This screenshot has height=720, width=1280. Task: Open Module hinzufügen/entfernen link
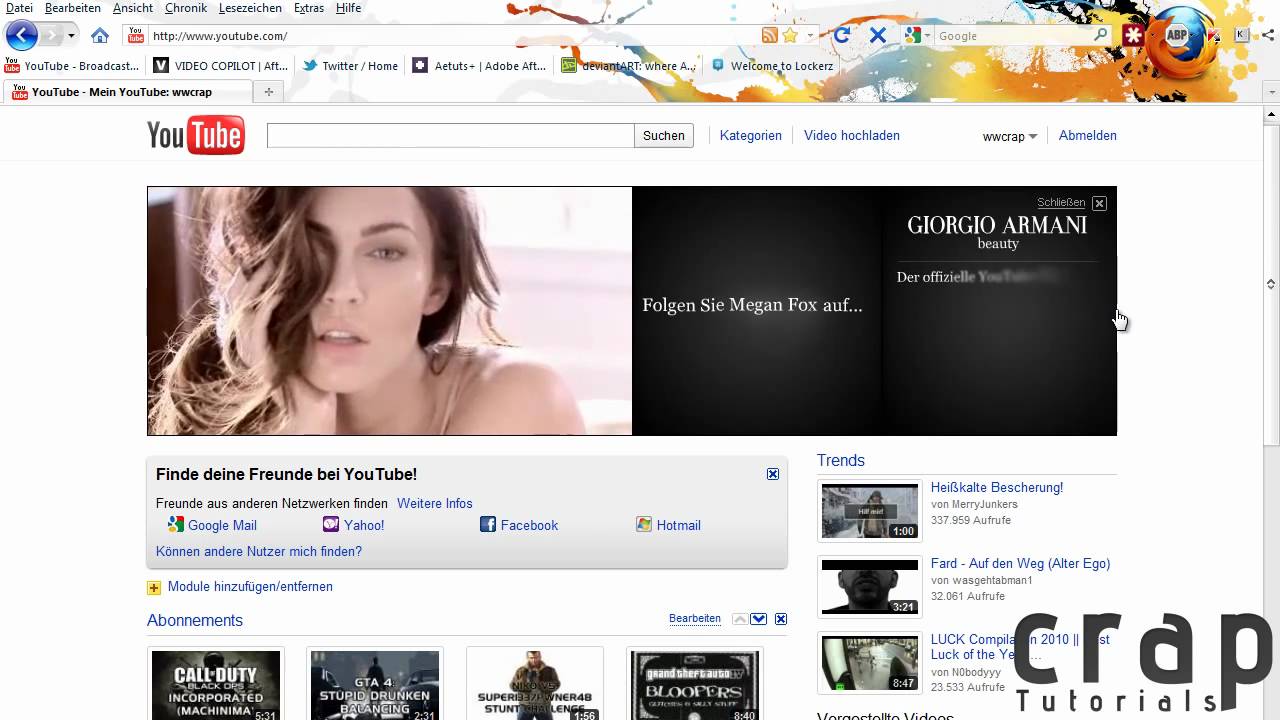[x=250, y=587]
